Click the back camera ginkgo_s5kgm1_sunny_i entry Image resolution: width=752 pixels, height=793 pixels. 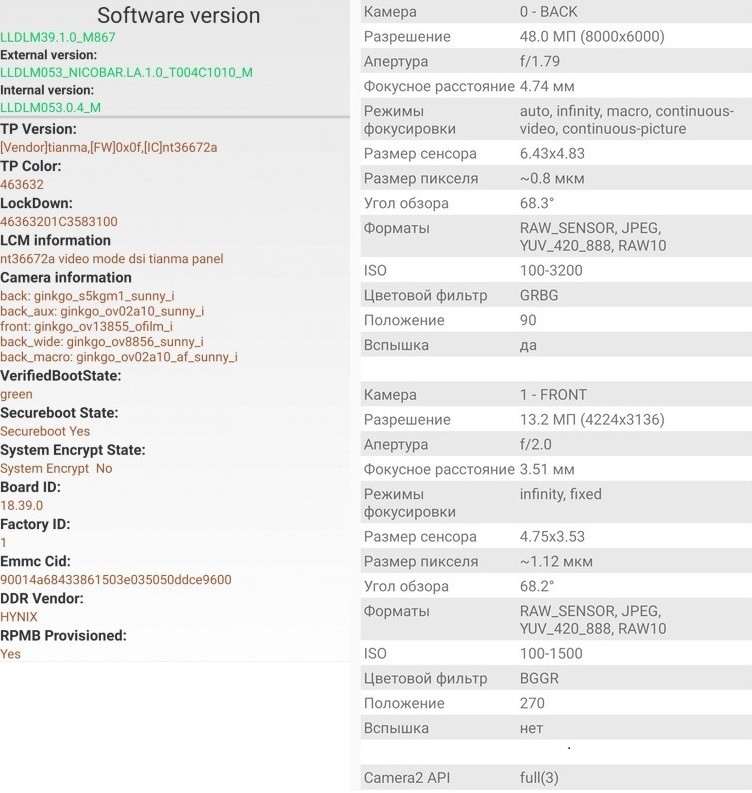87,296
